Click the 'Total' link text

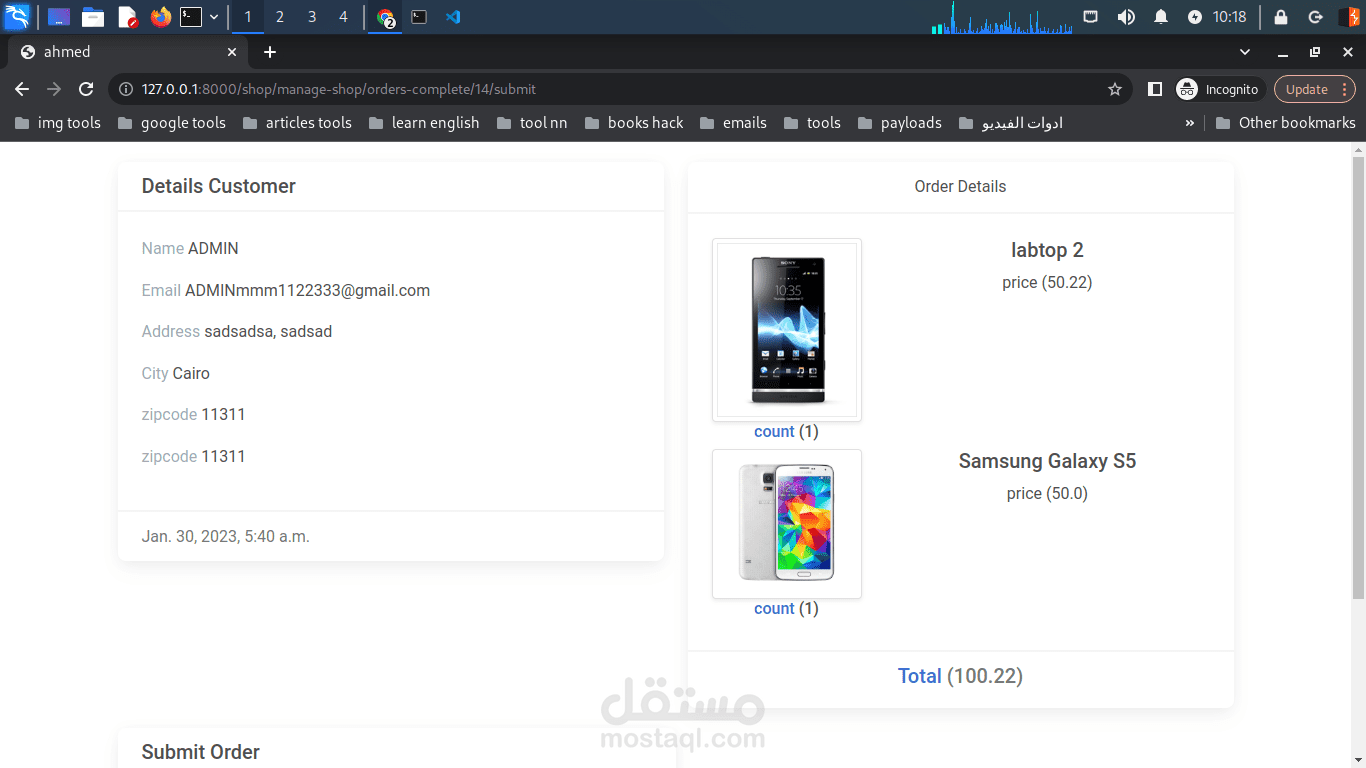[x=920, y=676]
